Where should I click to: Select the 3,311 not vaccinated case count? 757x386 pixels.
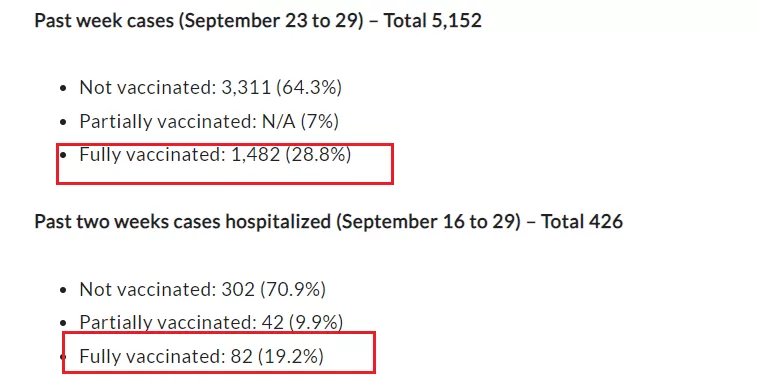(x=246, y=87)
